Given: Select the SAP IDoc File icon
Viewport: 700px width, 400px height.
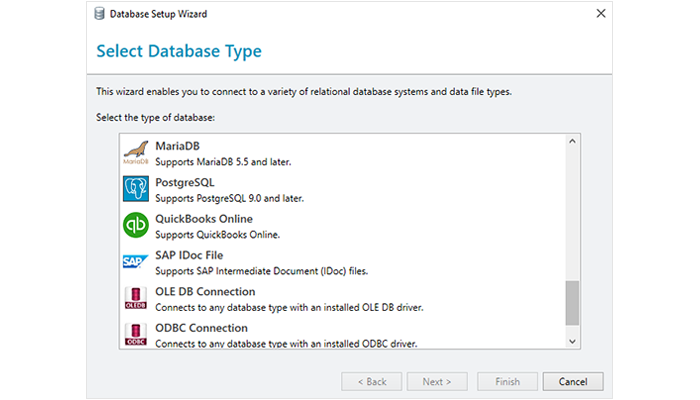Looking at the screenshot, I should coord(135,261).
